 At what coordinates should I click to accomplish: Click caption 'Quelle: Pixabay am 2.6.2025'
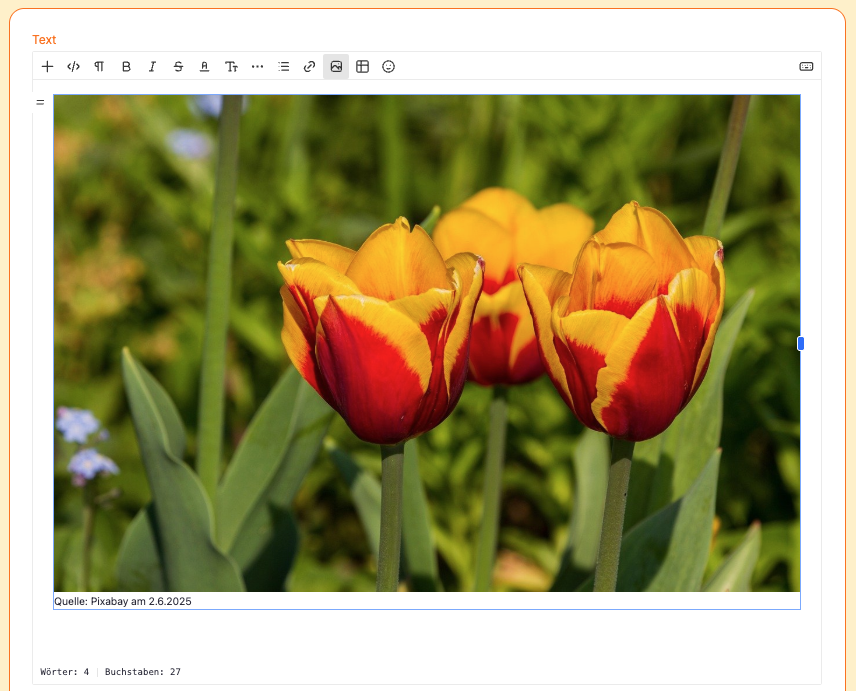(123, 602)
